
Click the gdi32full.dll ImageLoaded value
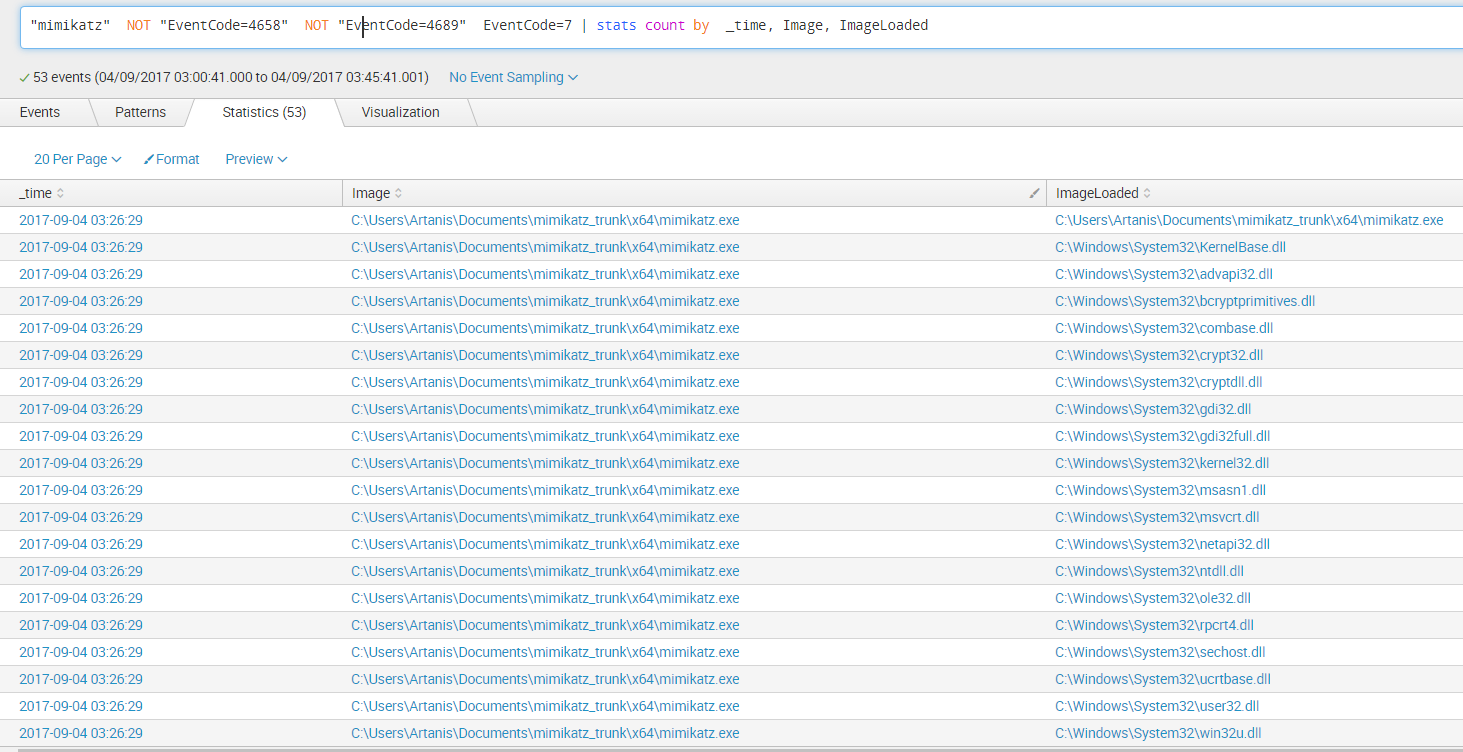[x=1162, y=436]
